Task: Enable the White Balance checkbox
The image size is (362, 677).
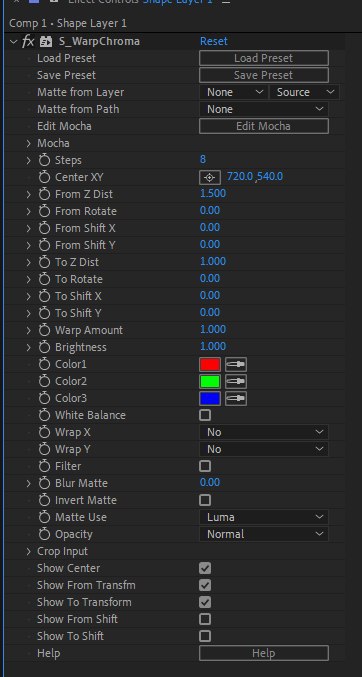Action: pos(205,415)
